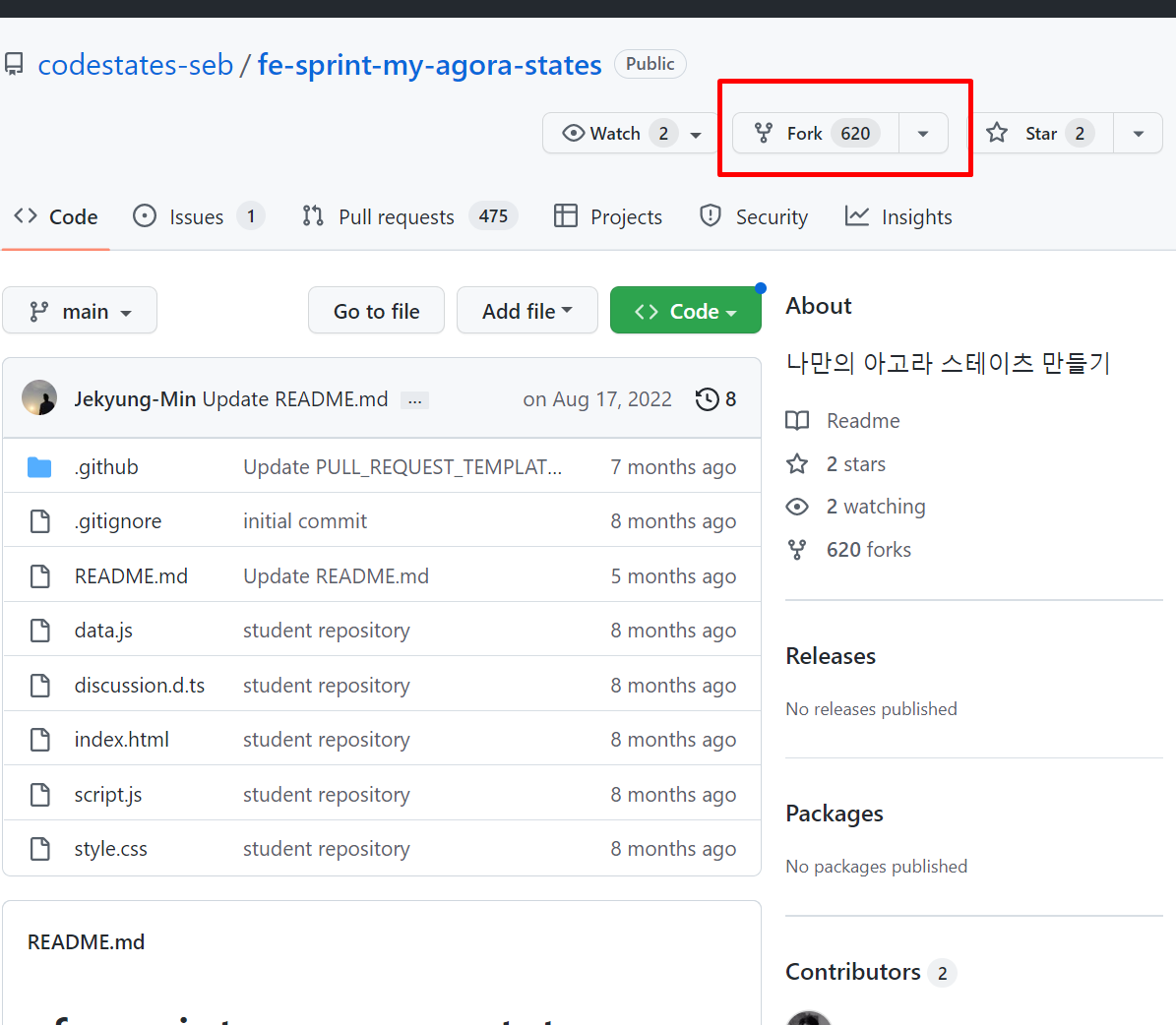Open commit history clock icon showing 8

point(715,399)
